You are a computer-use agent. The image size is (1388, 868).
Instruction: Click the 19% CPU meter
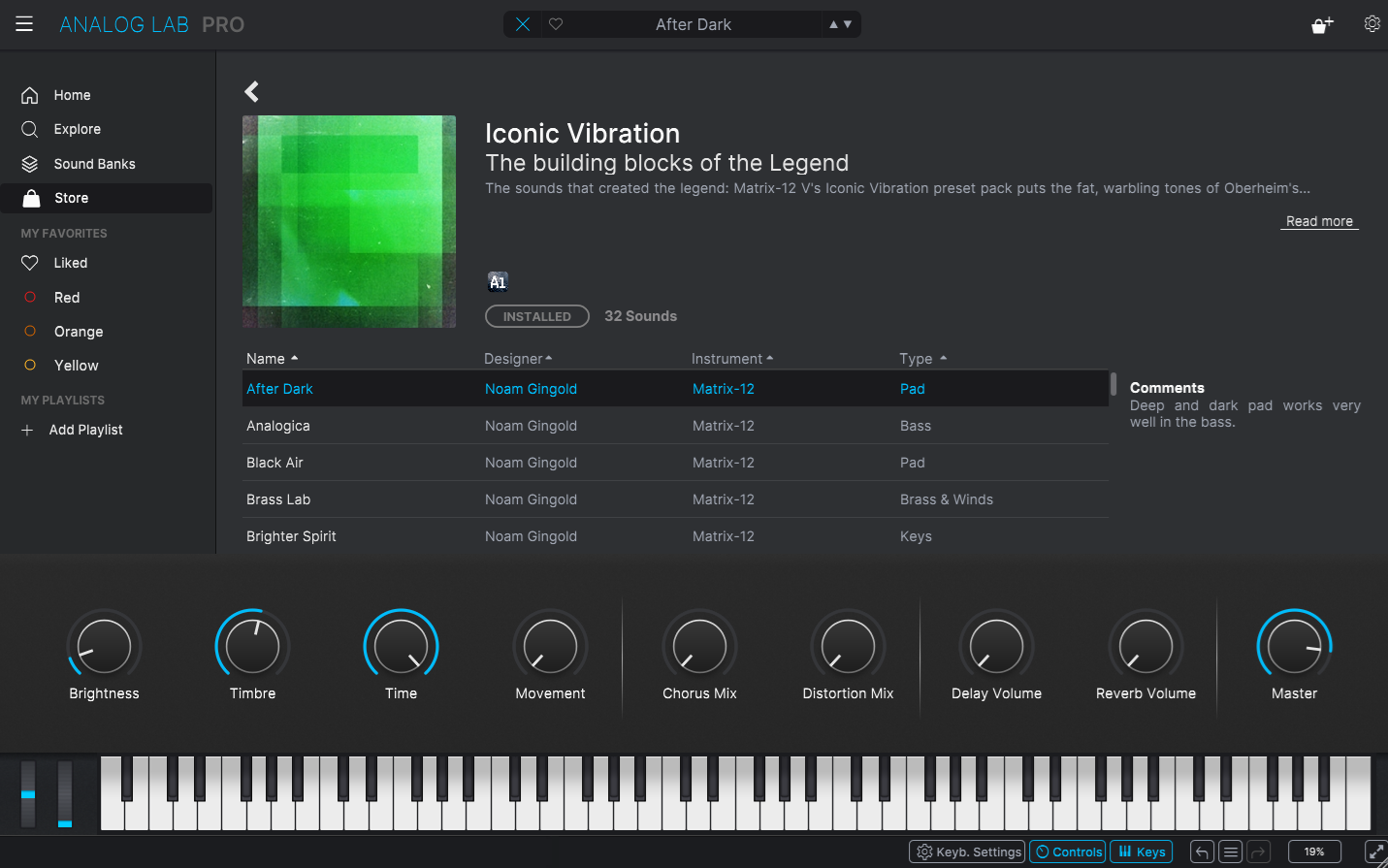(x=1314, y=852)
